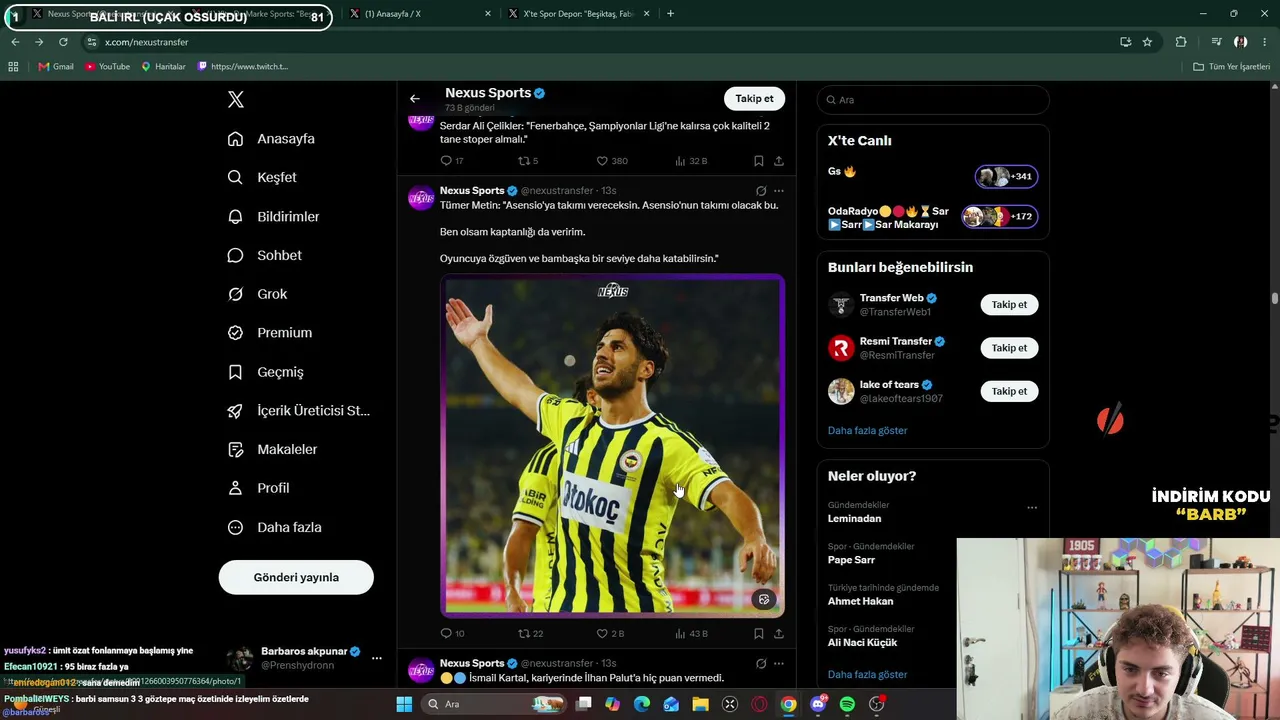The height and width of the screenshot is (720, 1280).
Task: Open Makaleler in the sidebar
Action: (x=272, y=450)
